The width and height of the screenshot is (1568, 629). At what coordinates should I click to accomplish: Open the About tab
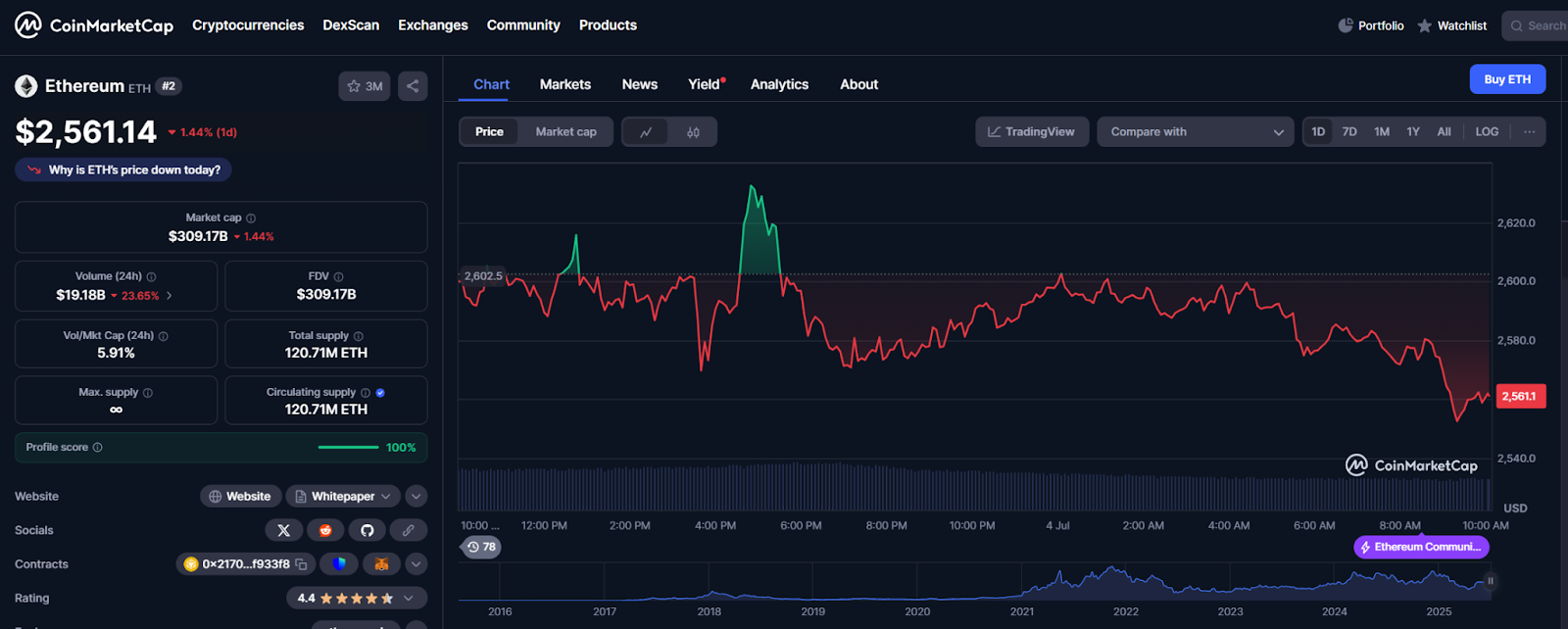coord(858,84)
